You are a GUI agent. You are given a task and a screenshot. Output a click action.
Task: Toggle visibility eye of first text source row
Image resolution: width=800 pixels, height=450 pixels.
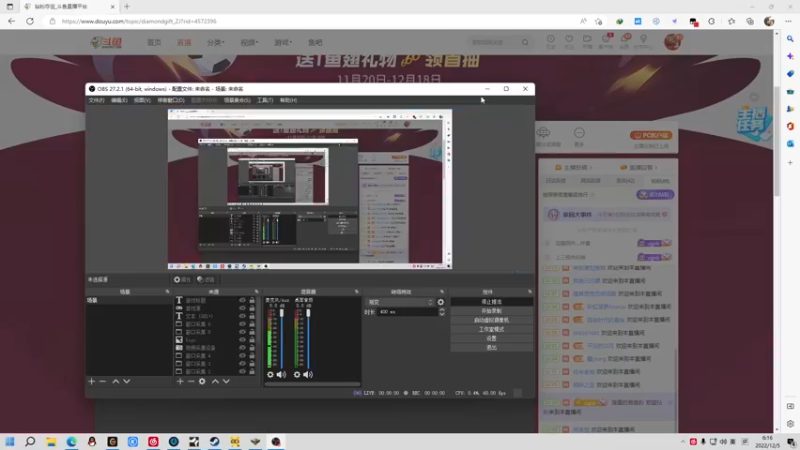coord(242,301)
